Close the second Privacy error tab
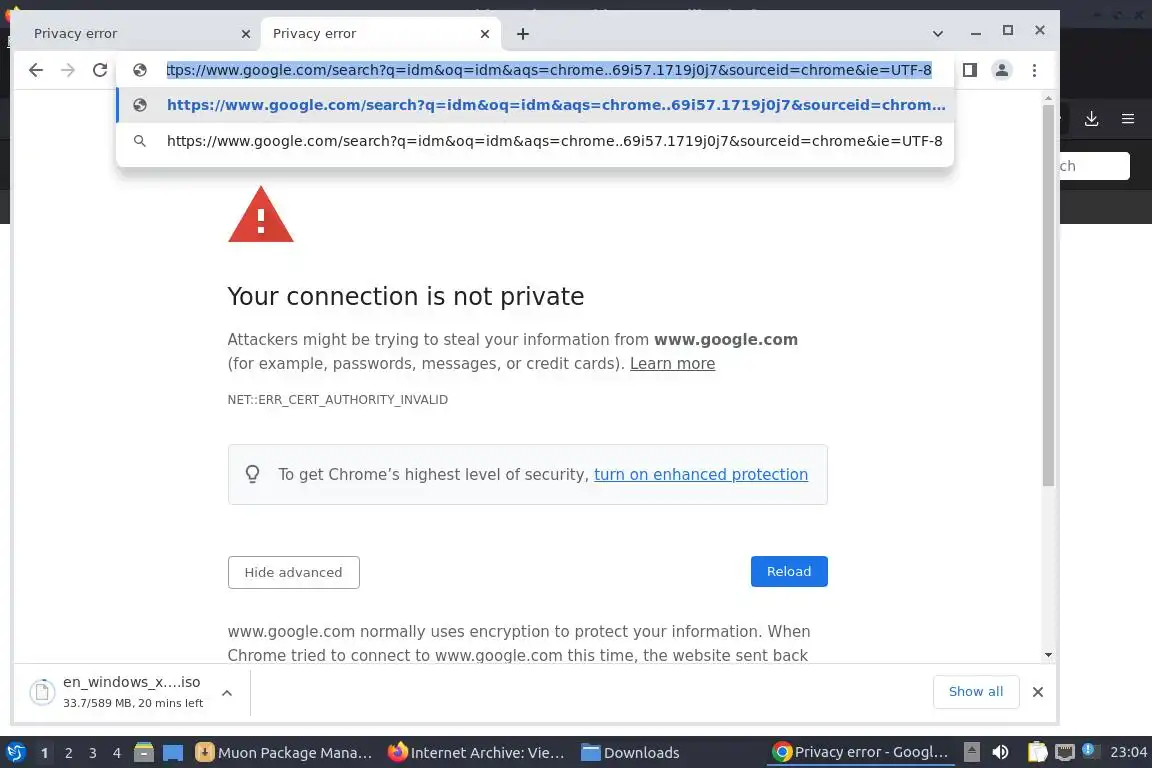Screen dimensions: 1152x768 tap(485, 33)
